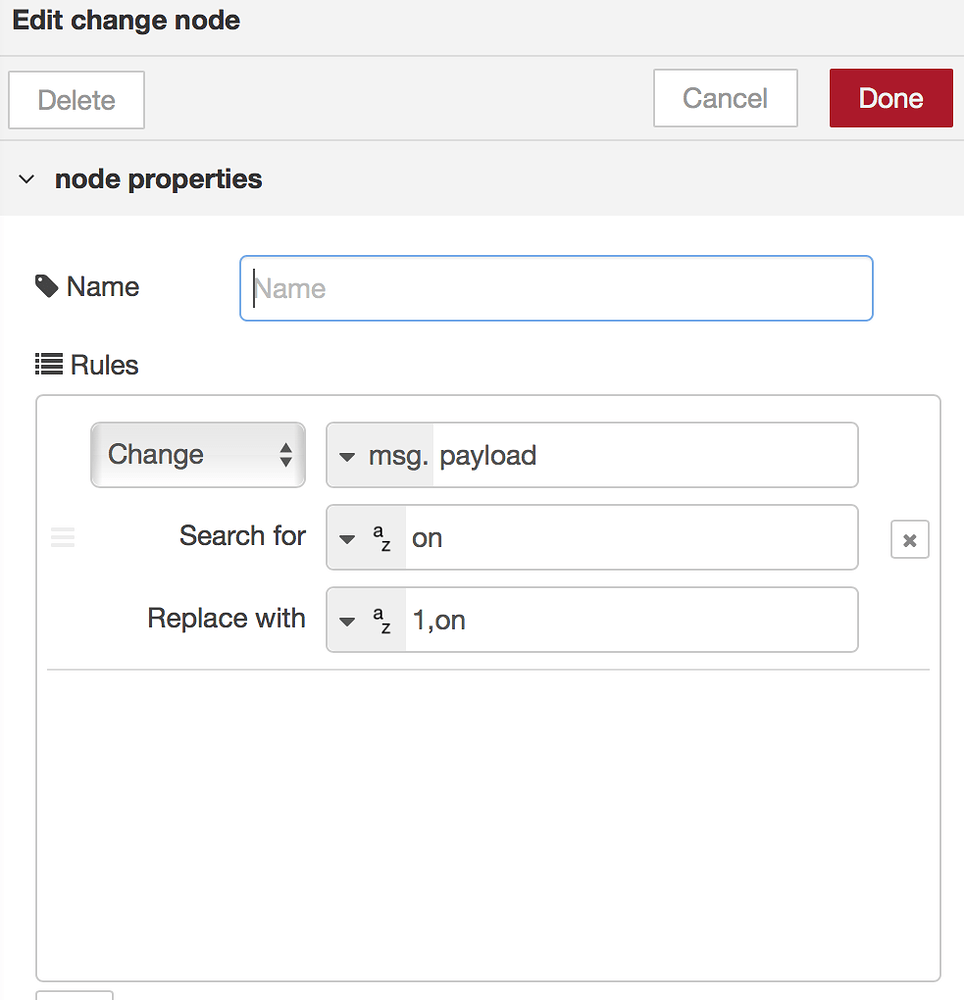The height and width of the screenshot is (1000, 964).
Task: Click the tag icon beside Name
Action: (x=46, y=286)
